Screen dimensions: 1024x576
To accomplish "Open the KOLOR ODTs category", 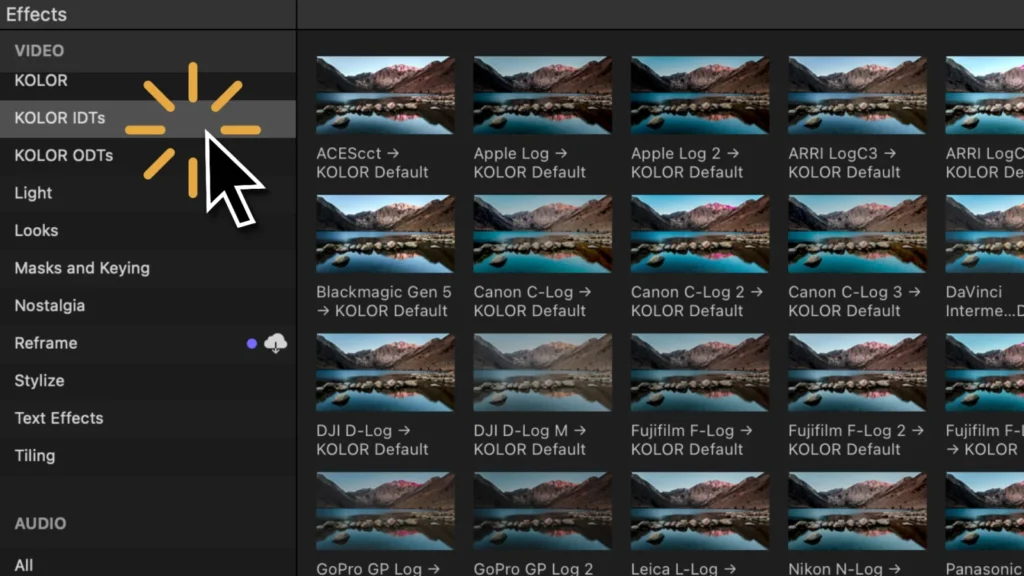I will pyautogui.click(x=148, y=155).
